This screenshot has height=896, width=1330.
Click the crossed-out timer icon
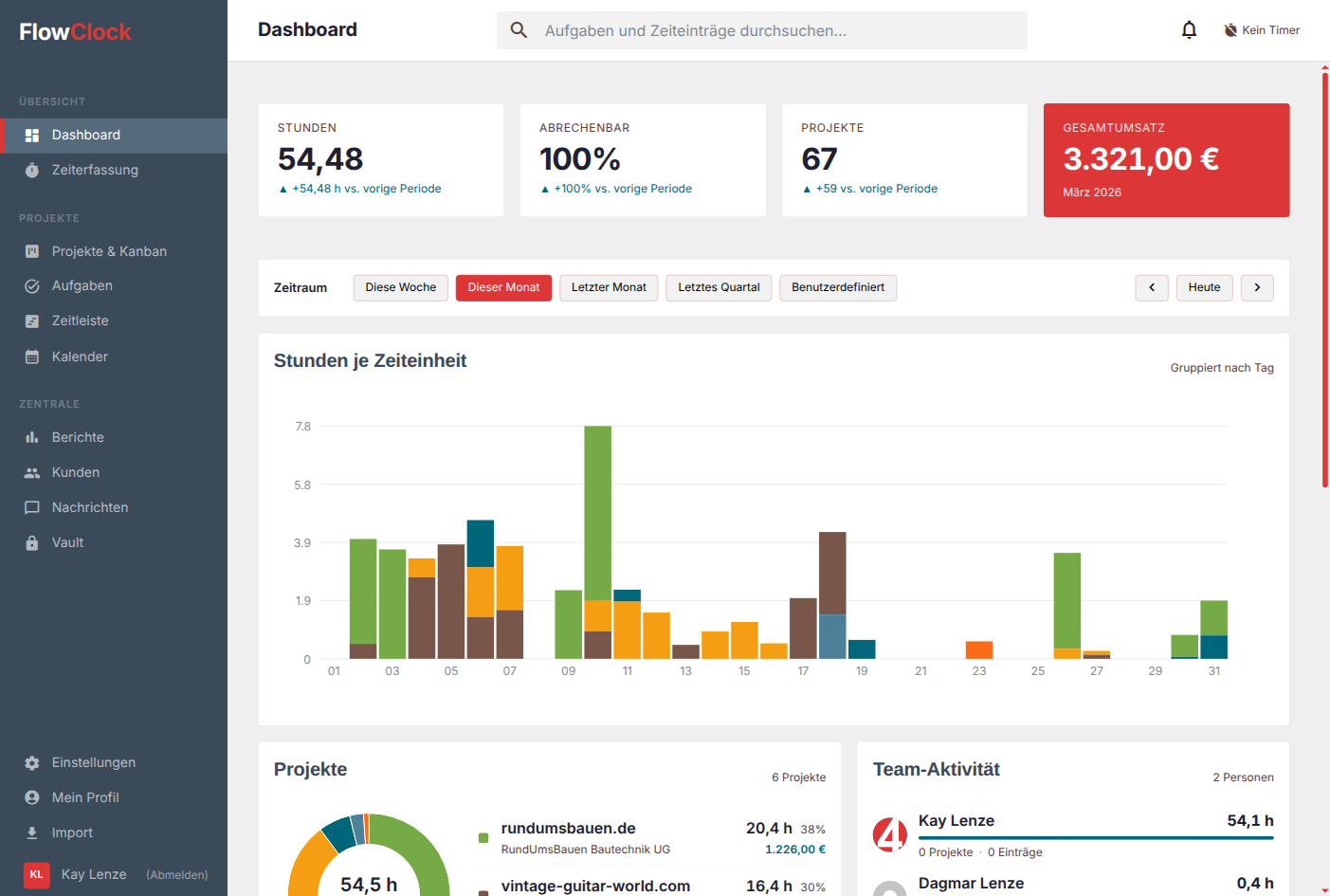pyautogui.click(x=1230, y=30)
